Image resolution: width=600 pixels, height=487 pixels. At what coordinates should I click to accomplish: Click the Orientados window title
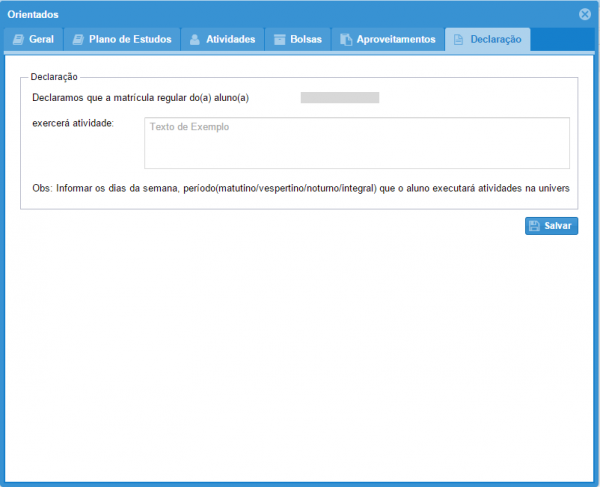(33, 14)
